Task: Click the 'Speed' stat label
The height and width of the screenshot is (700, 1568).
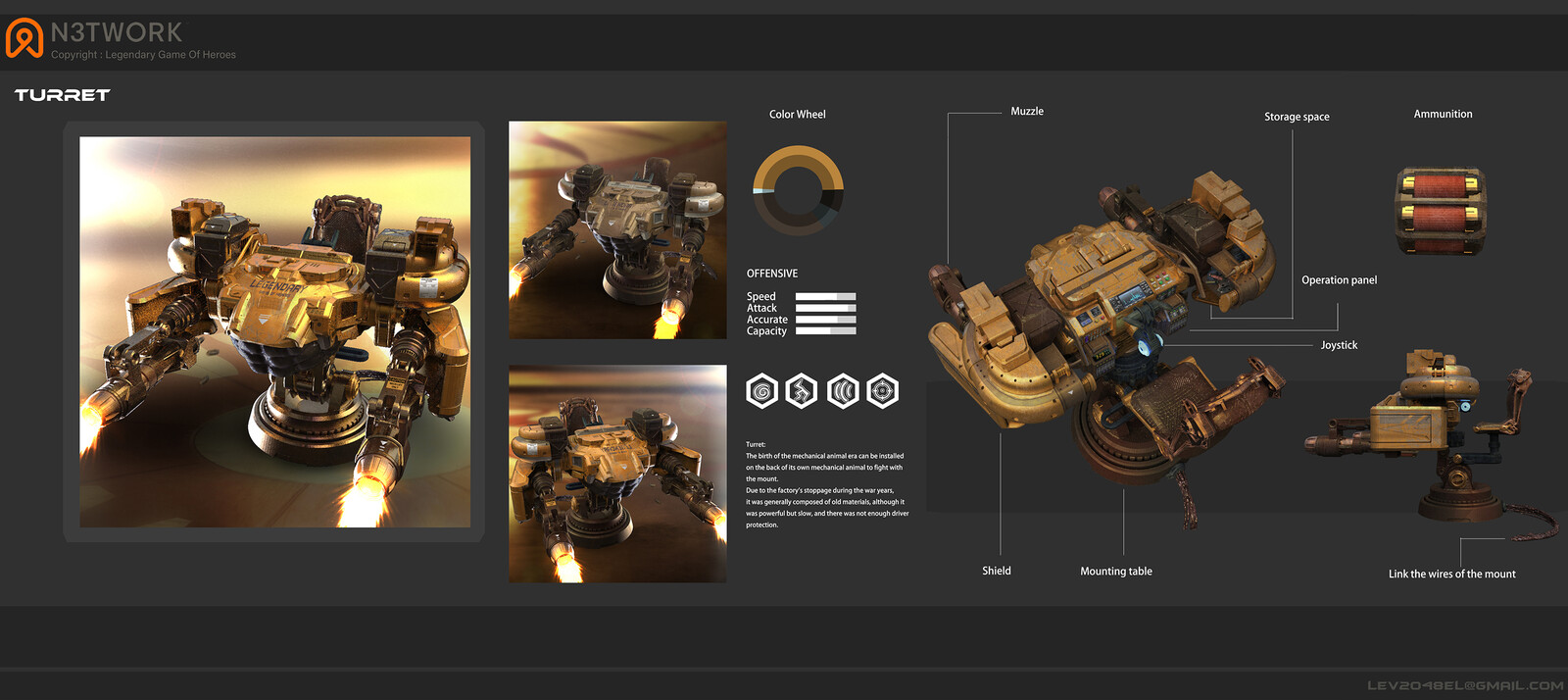Action: coord(760,296)
